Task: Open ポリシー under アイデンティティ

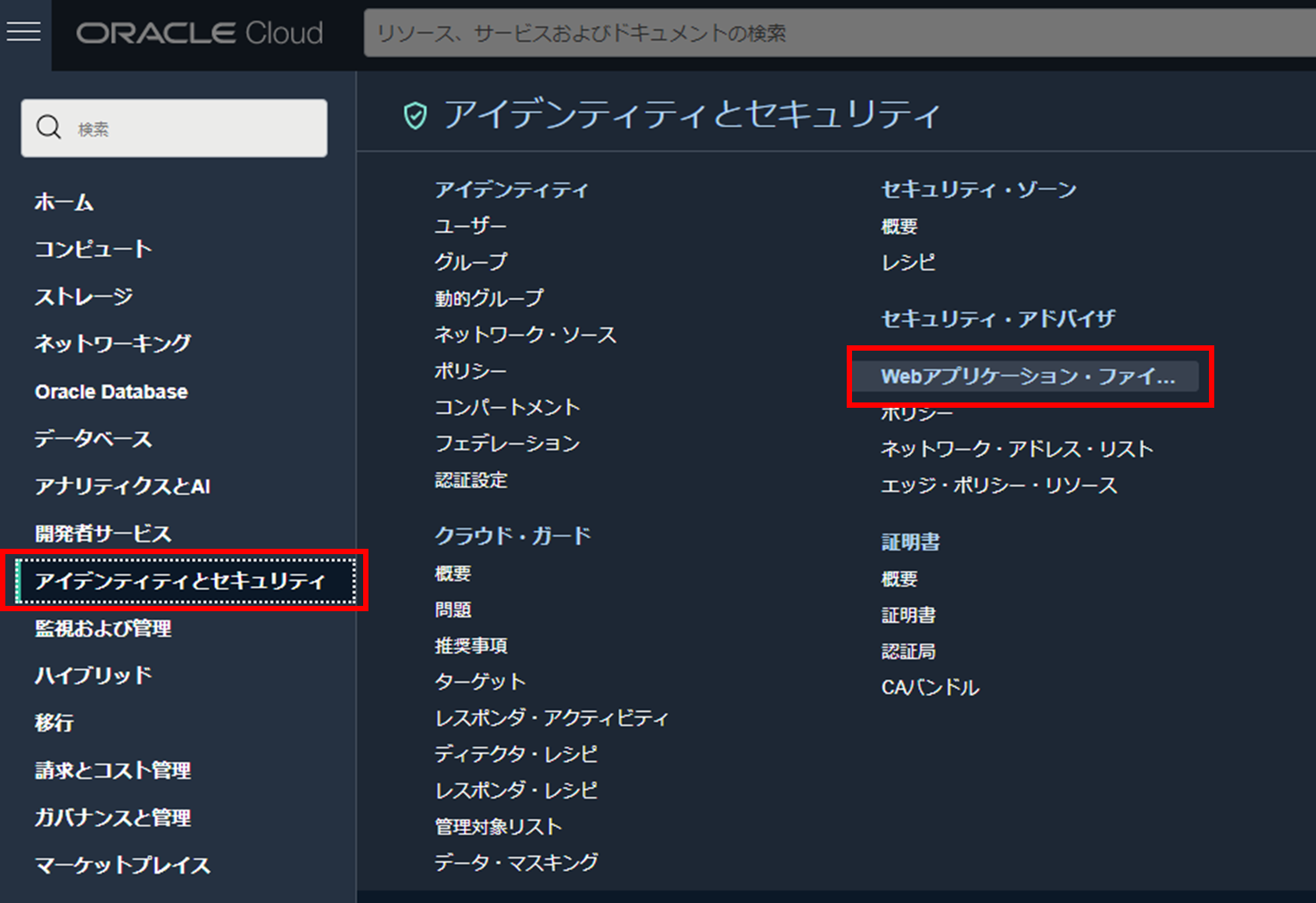Action: (470, 370)
